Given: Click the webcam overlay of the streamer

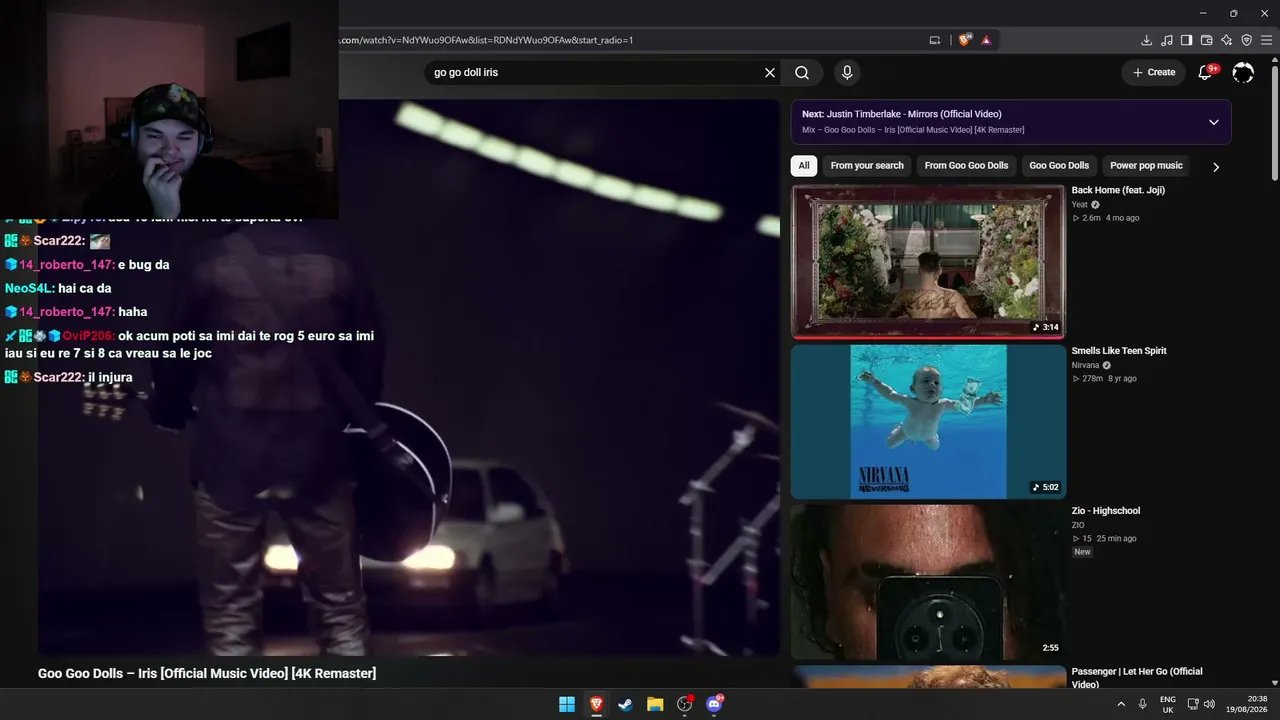Looking at the screenshot, I should coord(169,109).
